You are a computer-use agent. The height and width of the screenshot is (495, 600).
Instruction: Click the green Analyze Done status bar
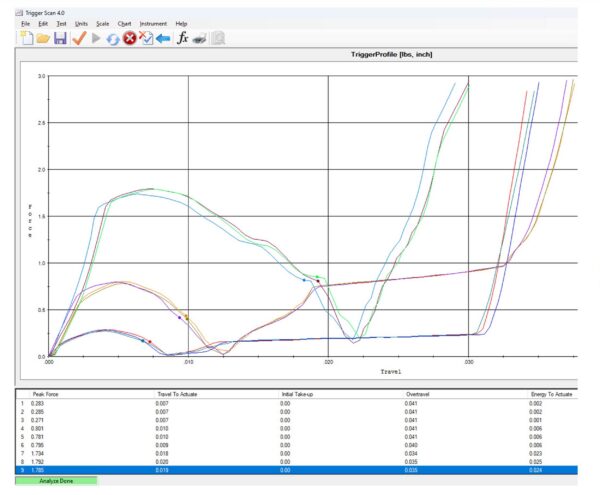pyautogui.click(x=56, y=482)
